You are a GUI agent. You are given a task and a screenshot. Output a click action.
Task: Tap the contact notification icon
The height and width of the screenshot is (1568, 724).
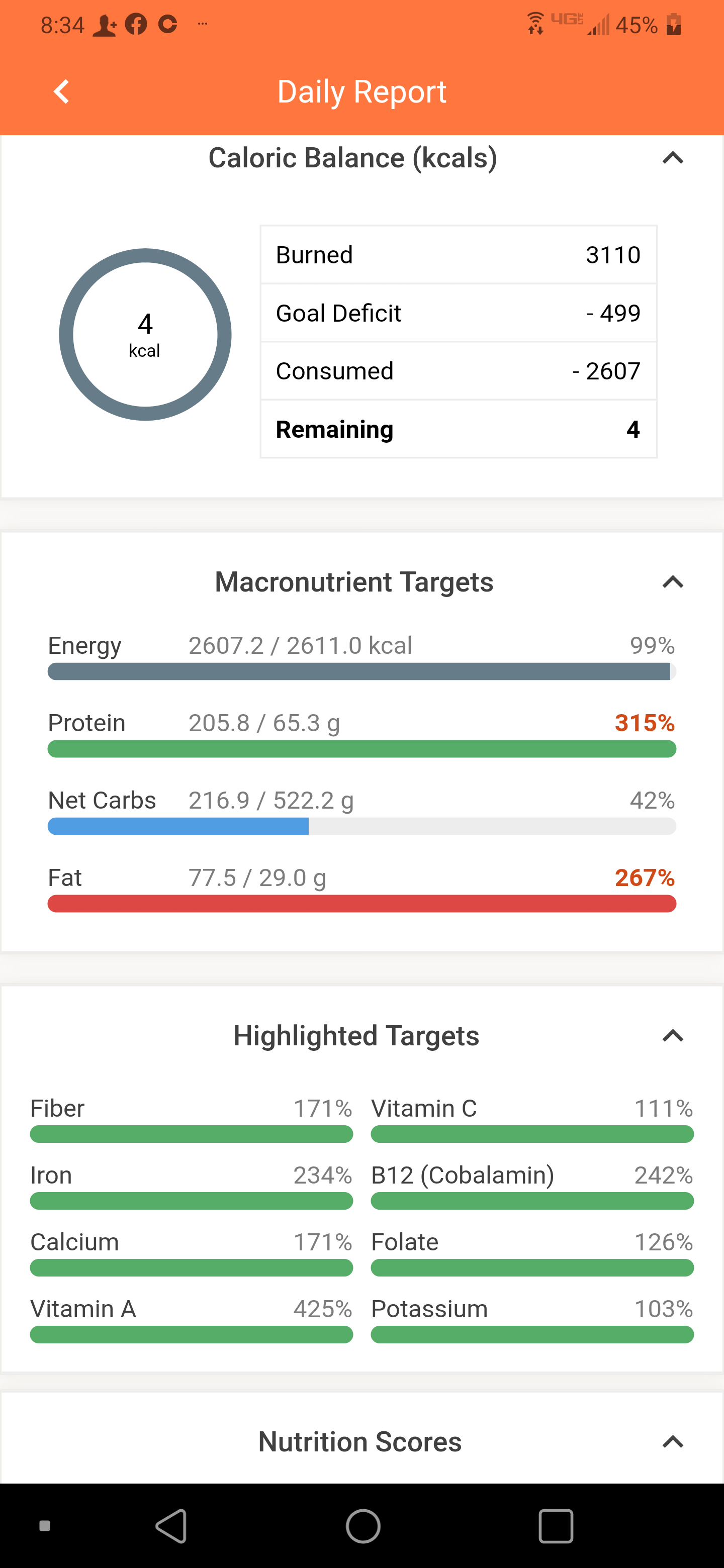click(104, 25)
